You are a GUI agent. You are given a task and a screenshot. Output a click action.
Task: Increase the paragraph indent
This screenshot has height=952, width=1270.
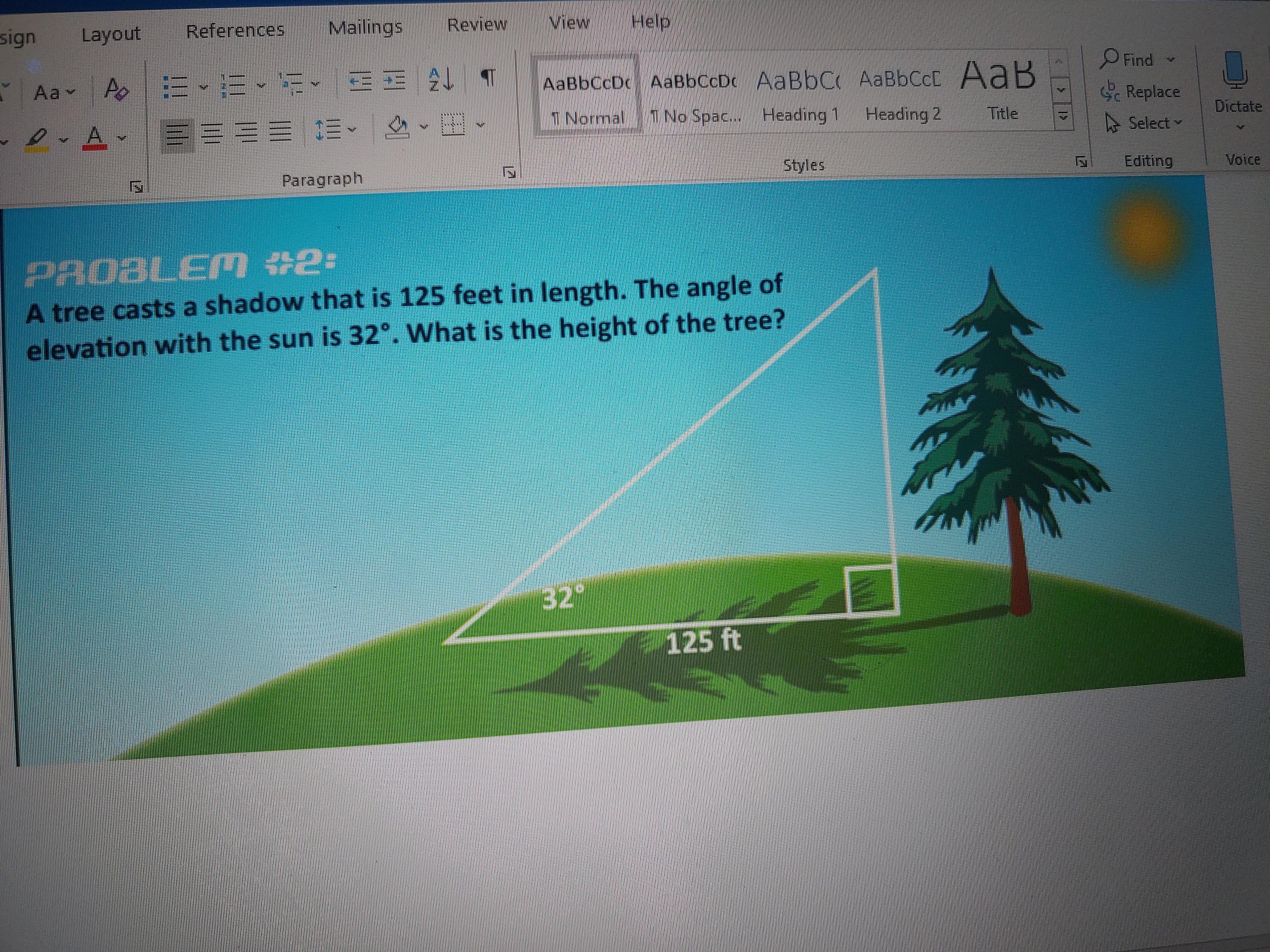(395, 80)
